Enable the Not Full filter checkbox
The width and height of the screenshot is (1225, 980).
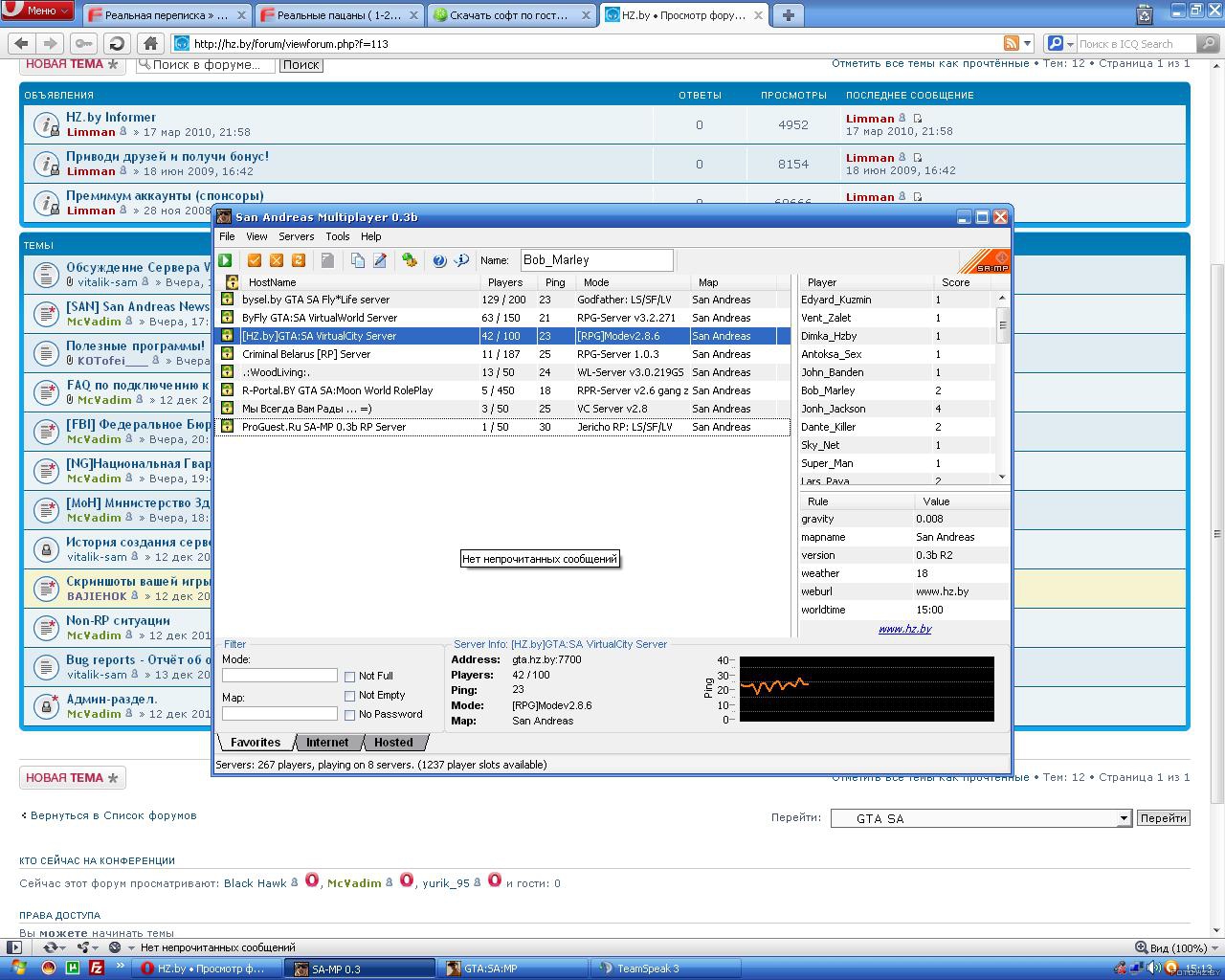[x=349, y=677]
